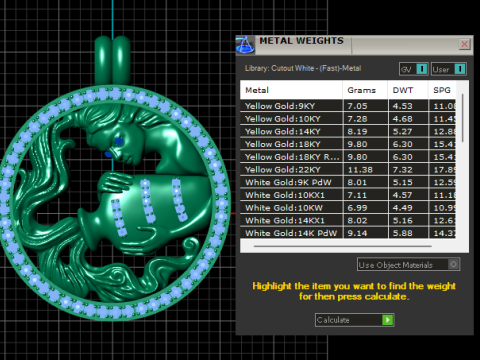Click the 11.38 grams value

[360, 170]
